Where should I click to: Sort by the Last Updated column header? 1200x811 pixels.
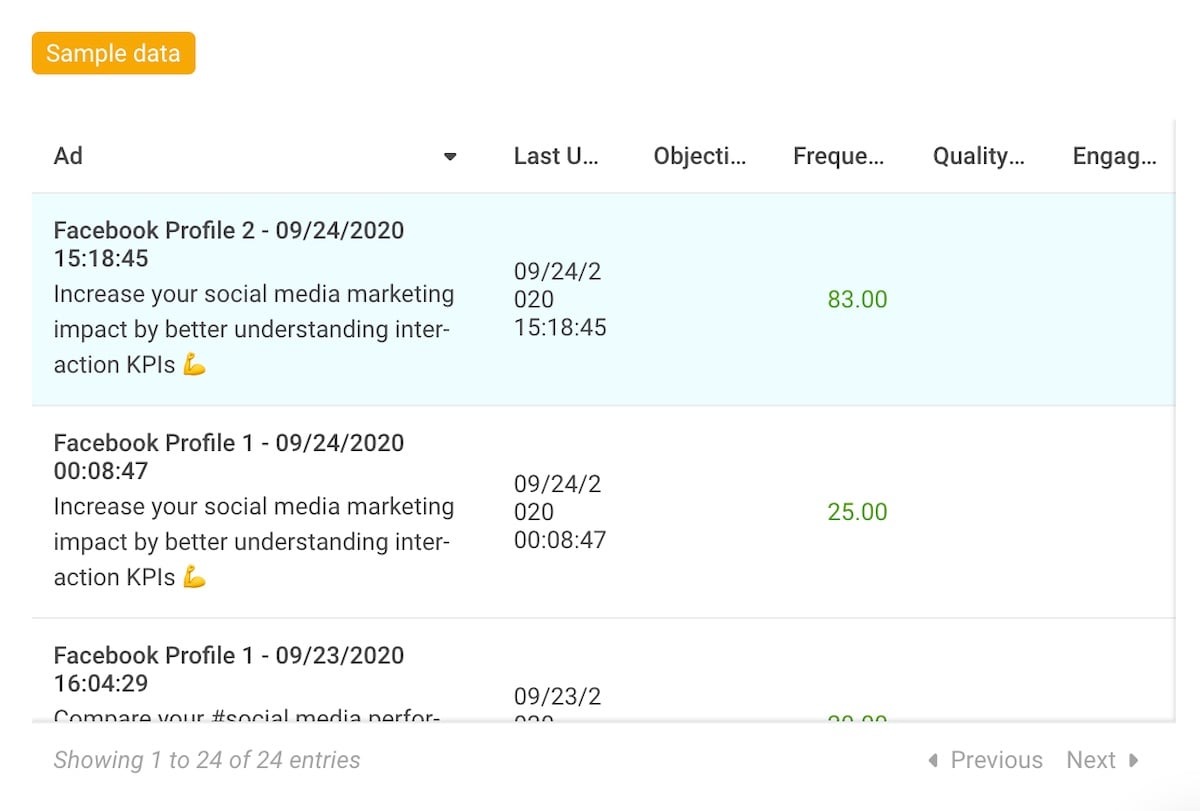click(556, 156)
